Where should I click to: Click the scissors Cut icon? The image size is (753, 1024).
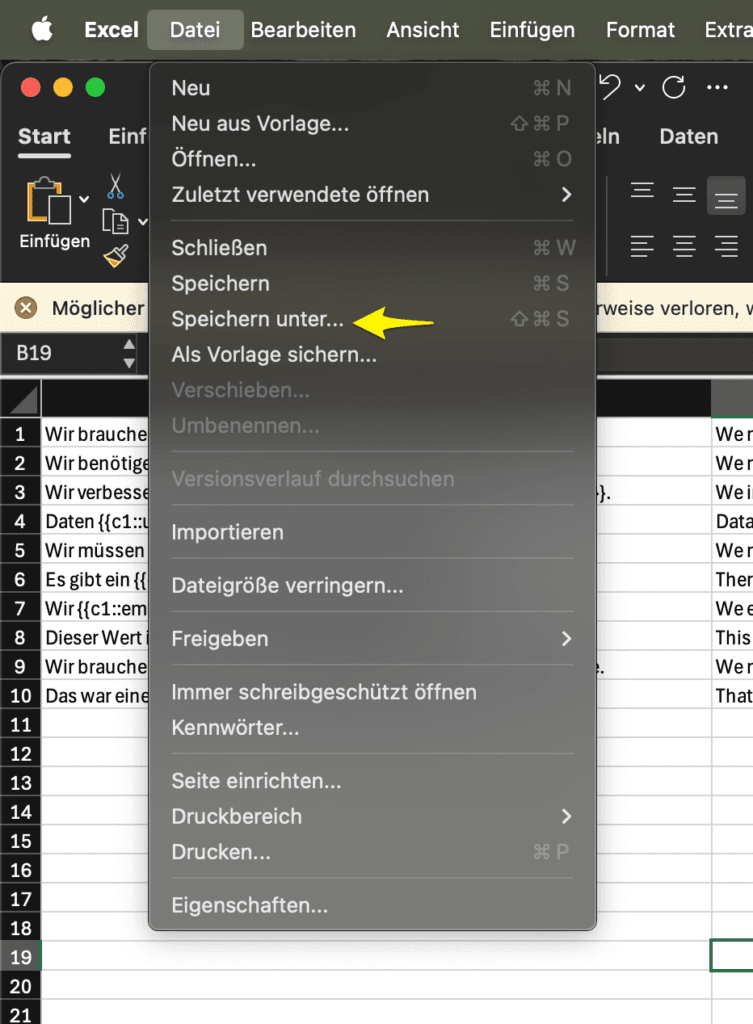[x=116, y=186]
